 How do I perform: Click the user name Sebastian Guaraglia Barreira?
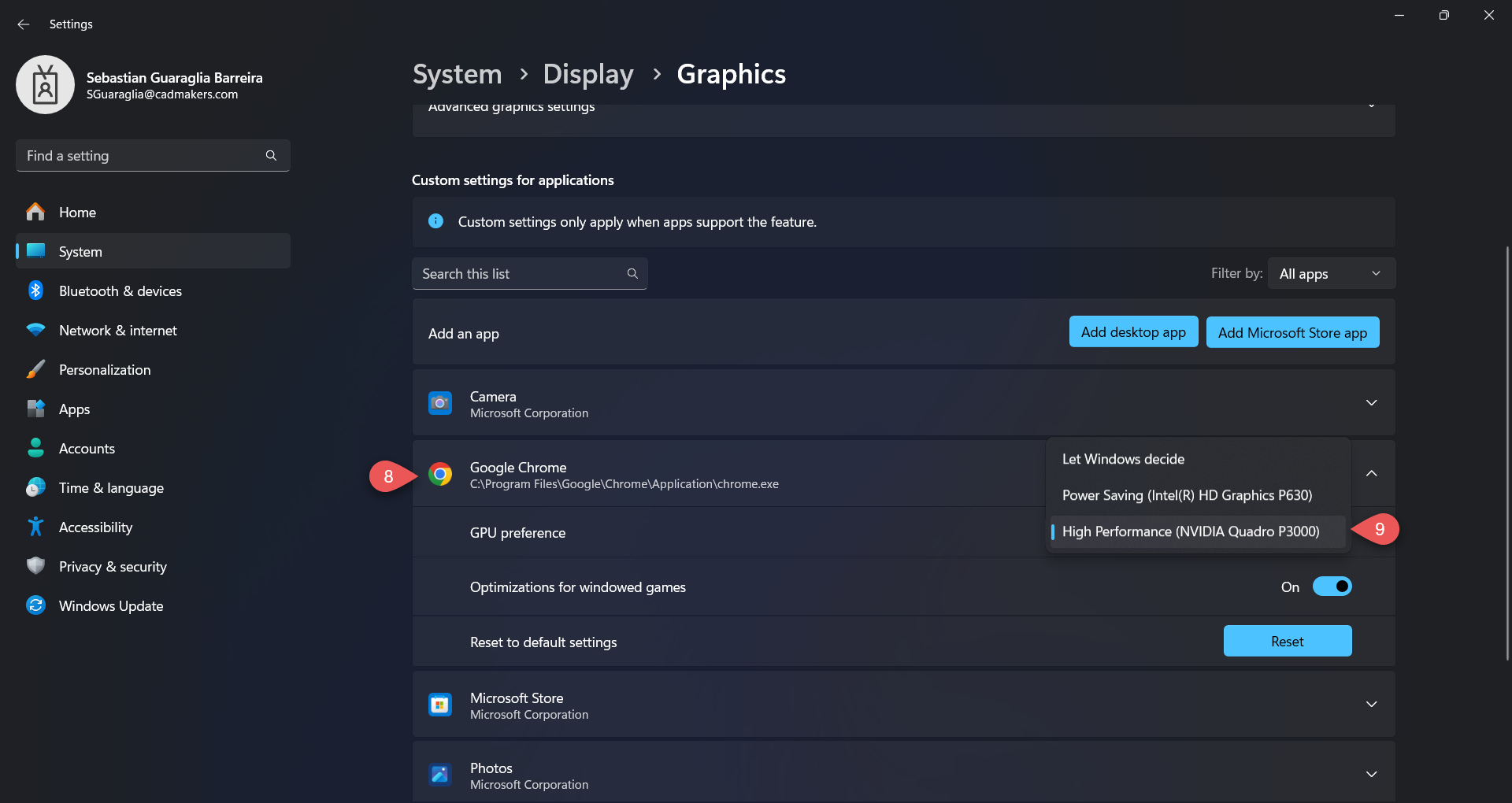(175, 77)
